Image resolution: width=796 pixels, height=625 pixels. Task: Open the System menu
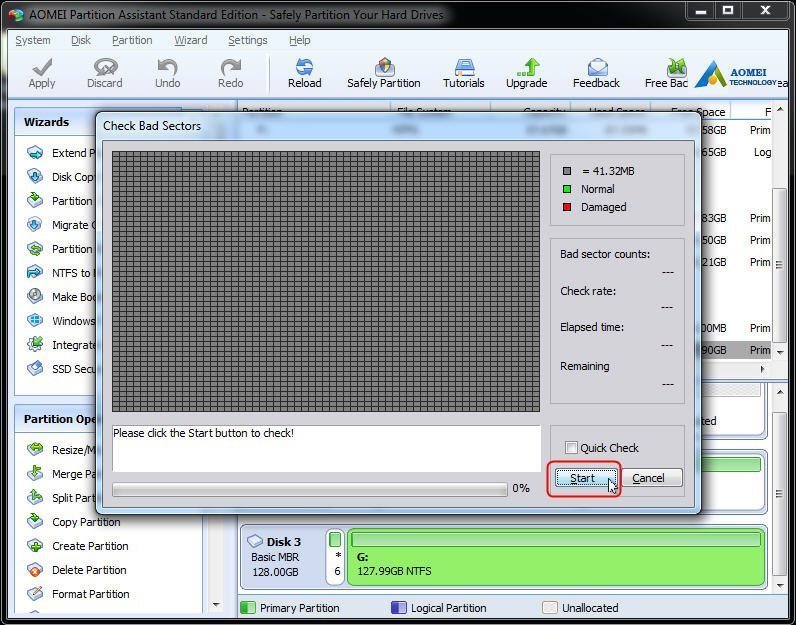[33, 40]
